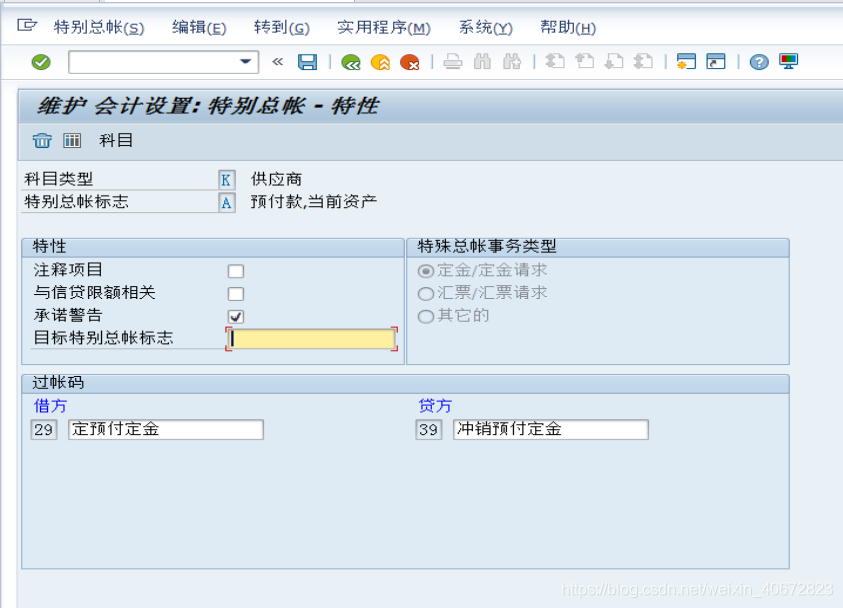This screenshot has height=608, width=843.
Task: Open the system menu icon at top left
Action: click(26, 25)
